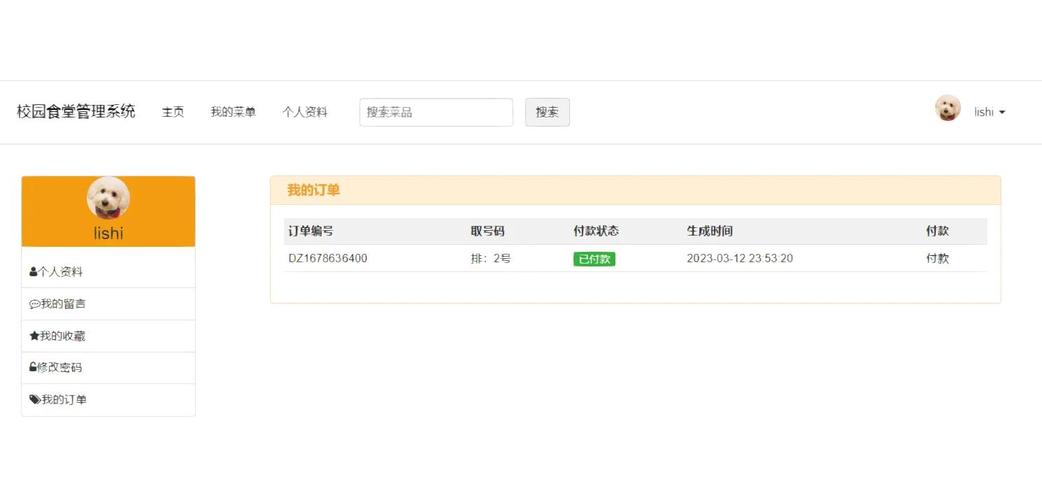Click the unlock icon beside 修改密码
The height and width of the screenshot is (500, 1042).
coord(33,367)
